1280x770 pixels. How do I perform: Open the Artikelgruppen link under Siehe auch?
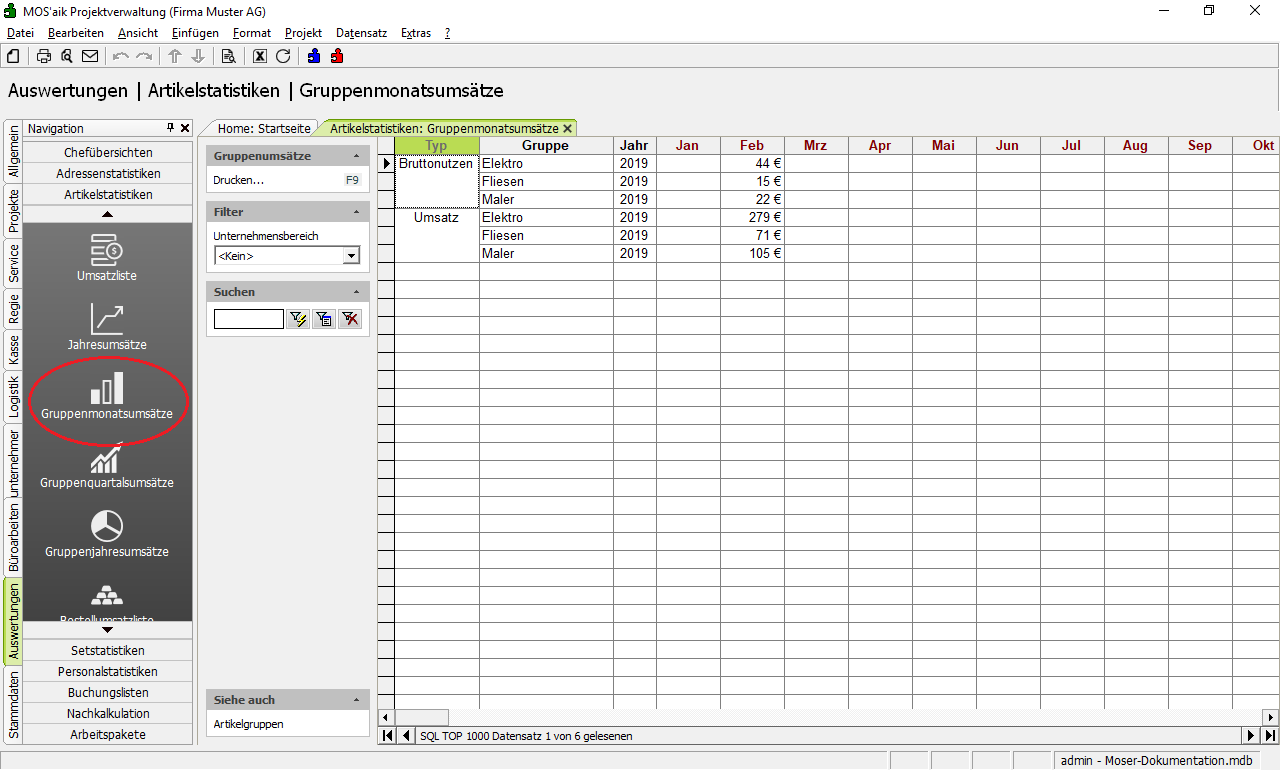249,724
